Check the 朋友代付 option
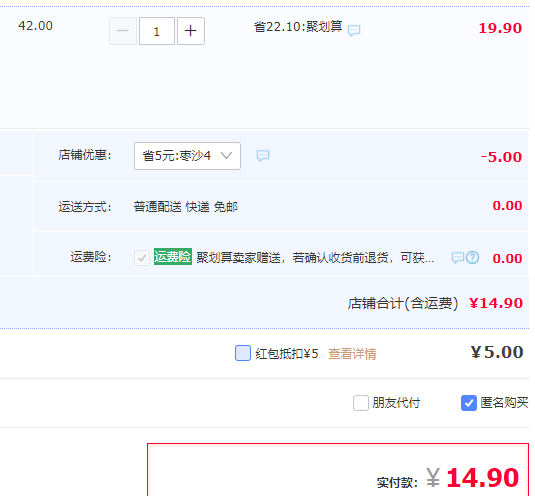Viewport: 535px width, 496px height. click(x=361, y=403)
